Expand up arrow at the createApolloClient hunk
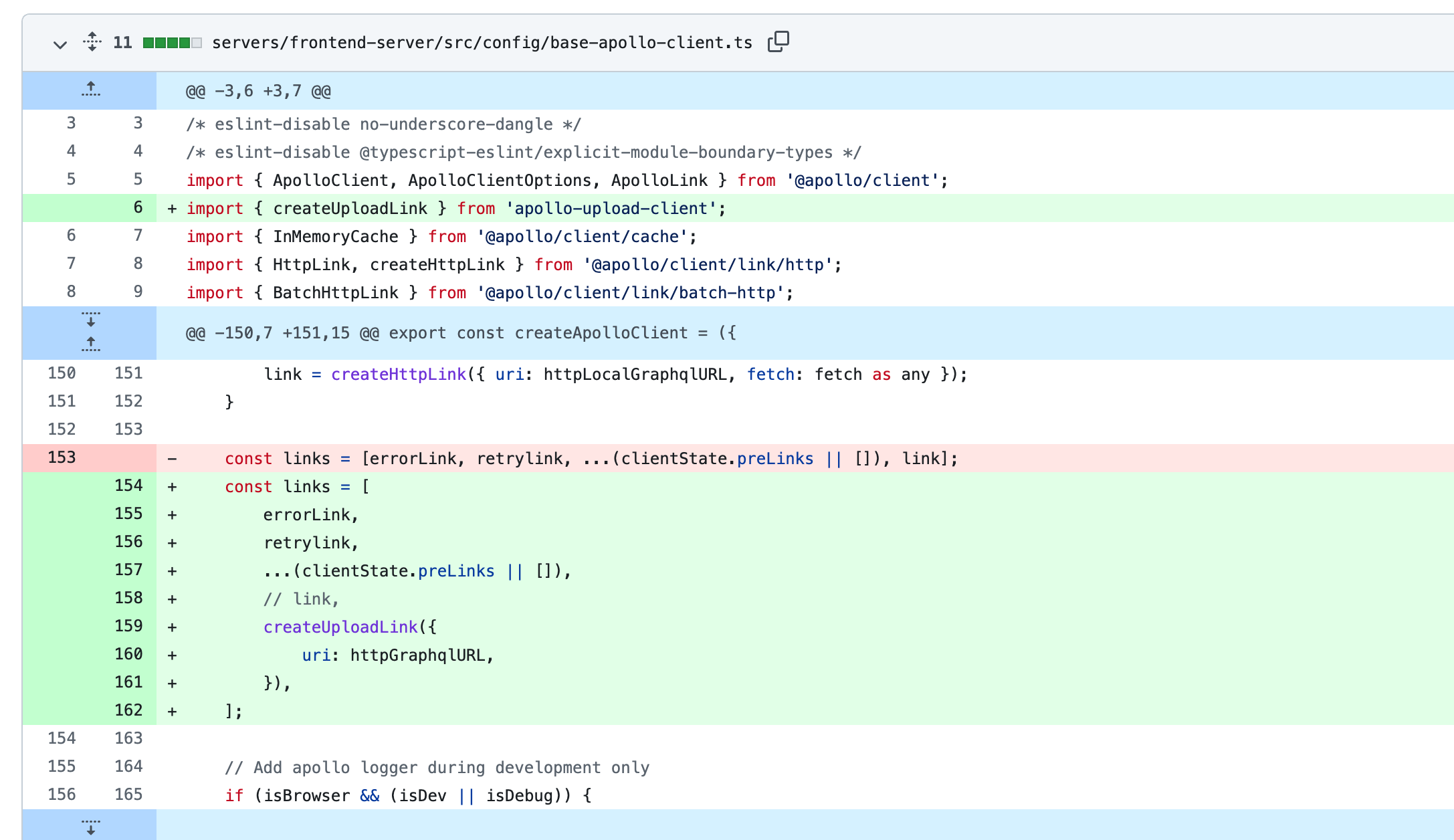The width and height of the screenshot is (1454, 840). click(90, 344)
